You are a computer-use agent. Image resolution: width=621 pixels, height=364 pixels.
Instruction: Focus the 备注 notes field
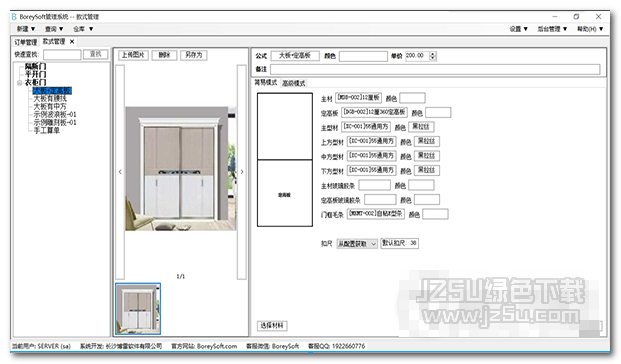pyautogui.click(x=435, y=69)
